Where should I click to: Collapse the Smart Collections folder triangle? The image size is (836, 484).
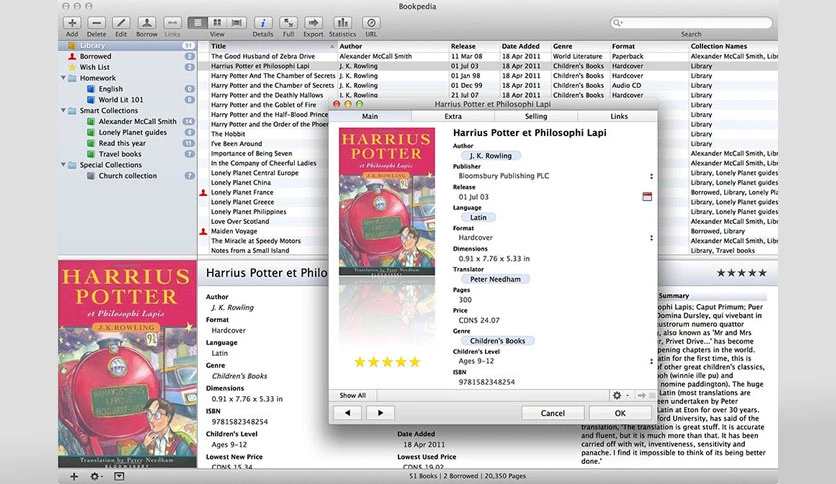(x=63, y=110)
